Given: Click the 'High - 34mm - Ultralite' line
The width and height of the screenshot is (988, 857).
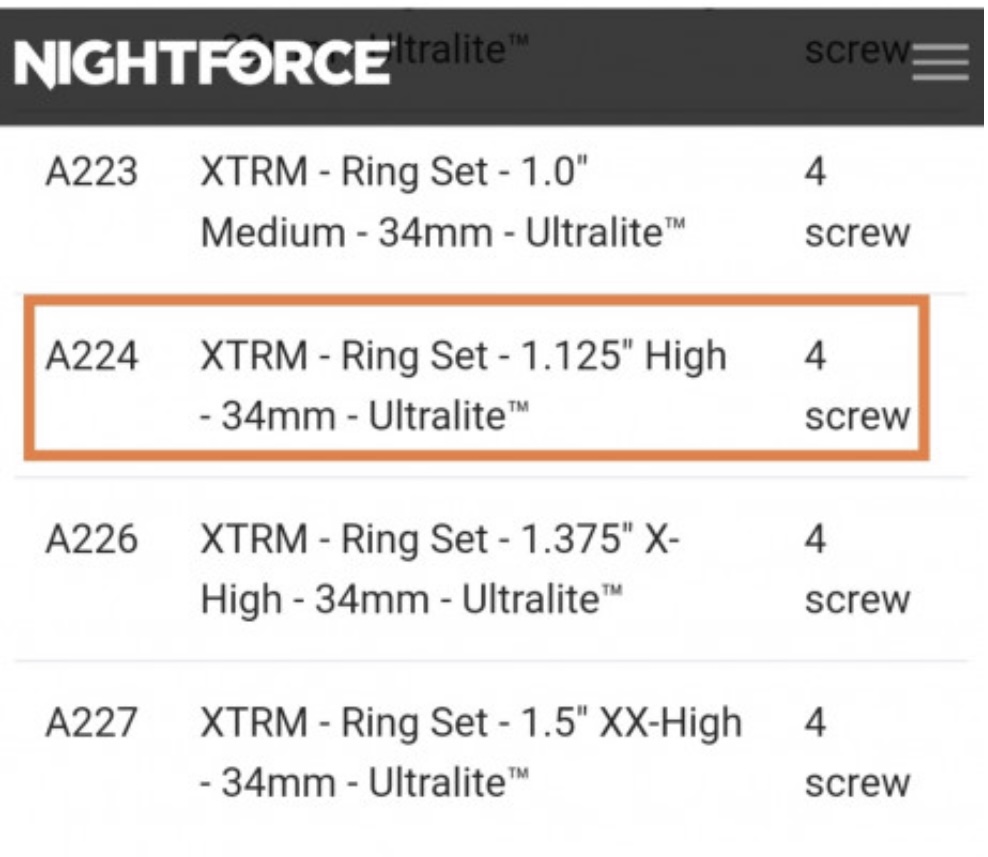Looking at the screenshot, I should pyautogui.click(x=411, y=600).
